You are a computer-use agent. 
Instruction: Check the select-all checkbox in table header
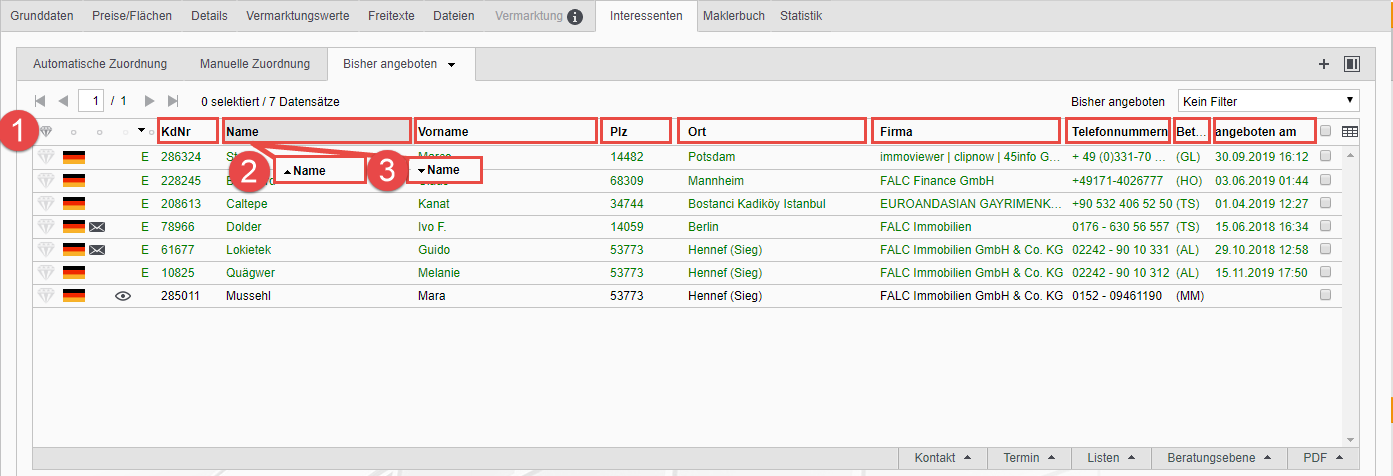coord(1325,131)
